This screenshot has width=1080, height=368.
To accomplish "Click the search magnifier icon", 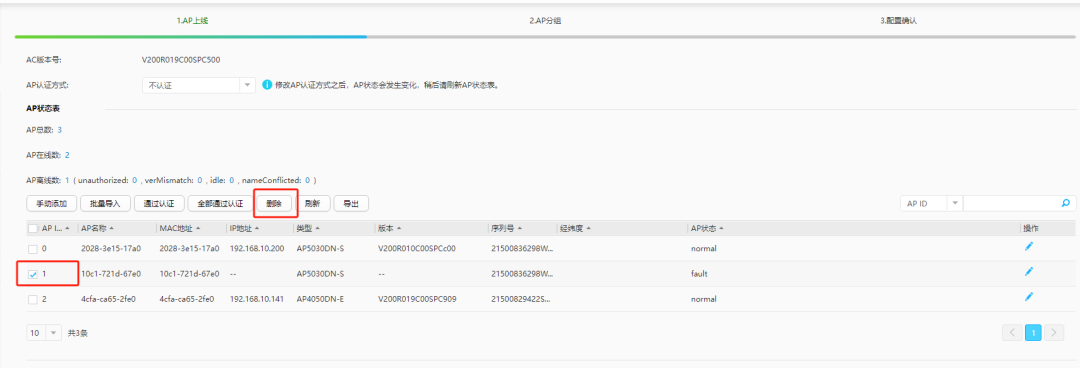I will tap(1066, 203).
